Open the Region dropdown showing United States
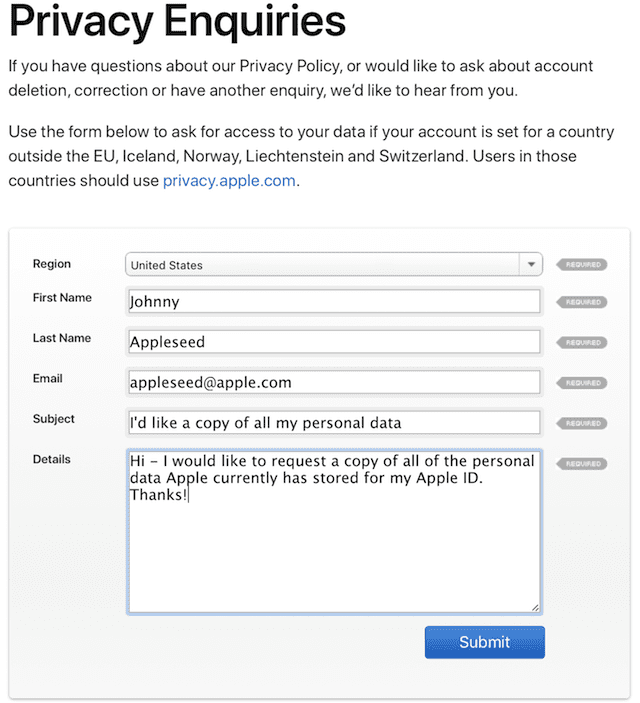 click(x=333, y=265)
